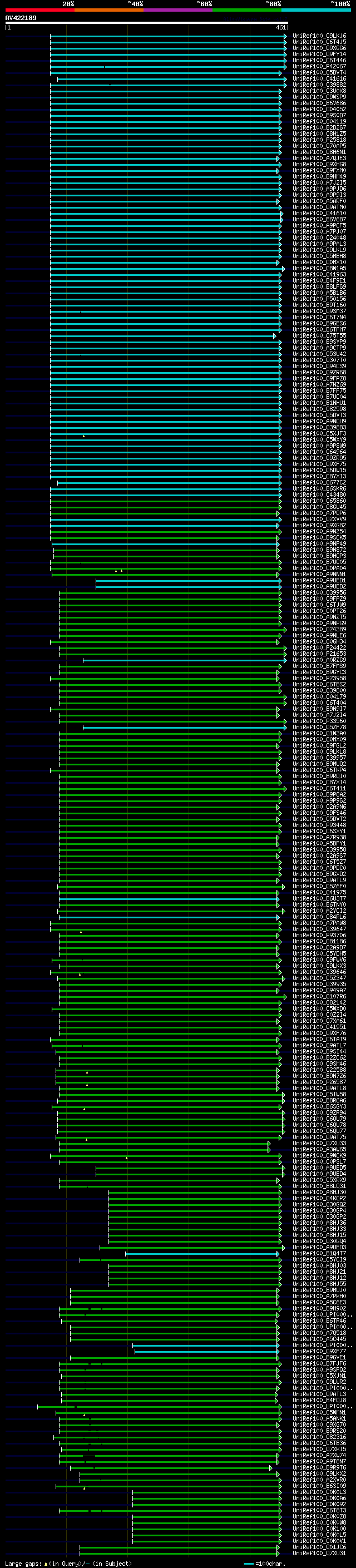Viewport: 356px width, 1568px height.
Task: Click the UniRef100_Q5DVT4 hit label
Action: 319,72
